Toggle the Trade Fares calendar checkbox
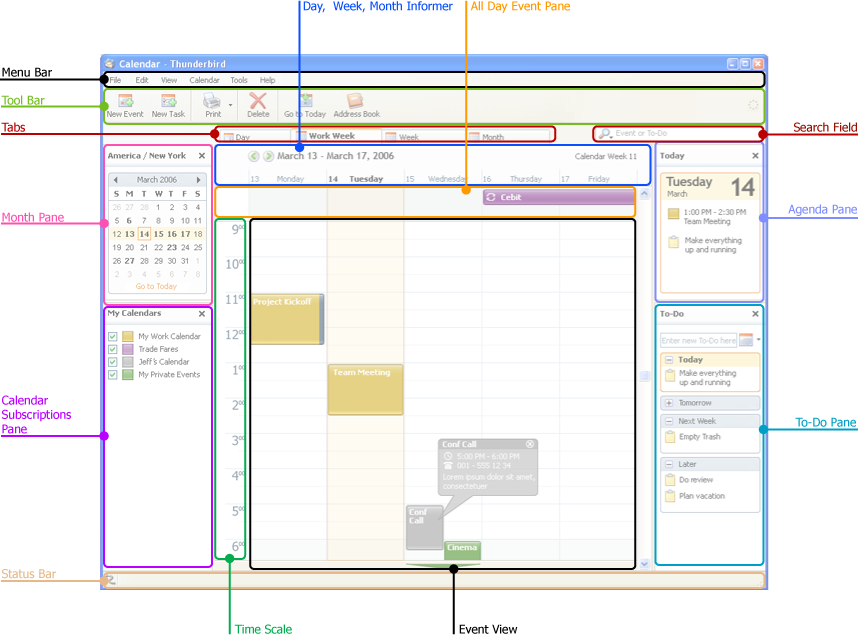The width and height of the screenshot is (858, 636). click(113, 349)
